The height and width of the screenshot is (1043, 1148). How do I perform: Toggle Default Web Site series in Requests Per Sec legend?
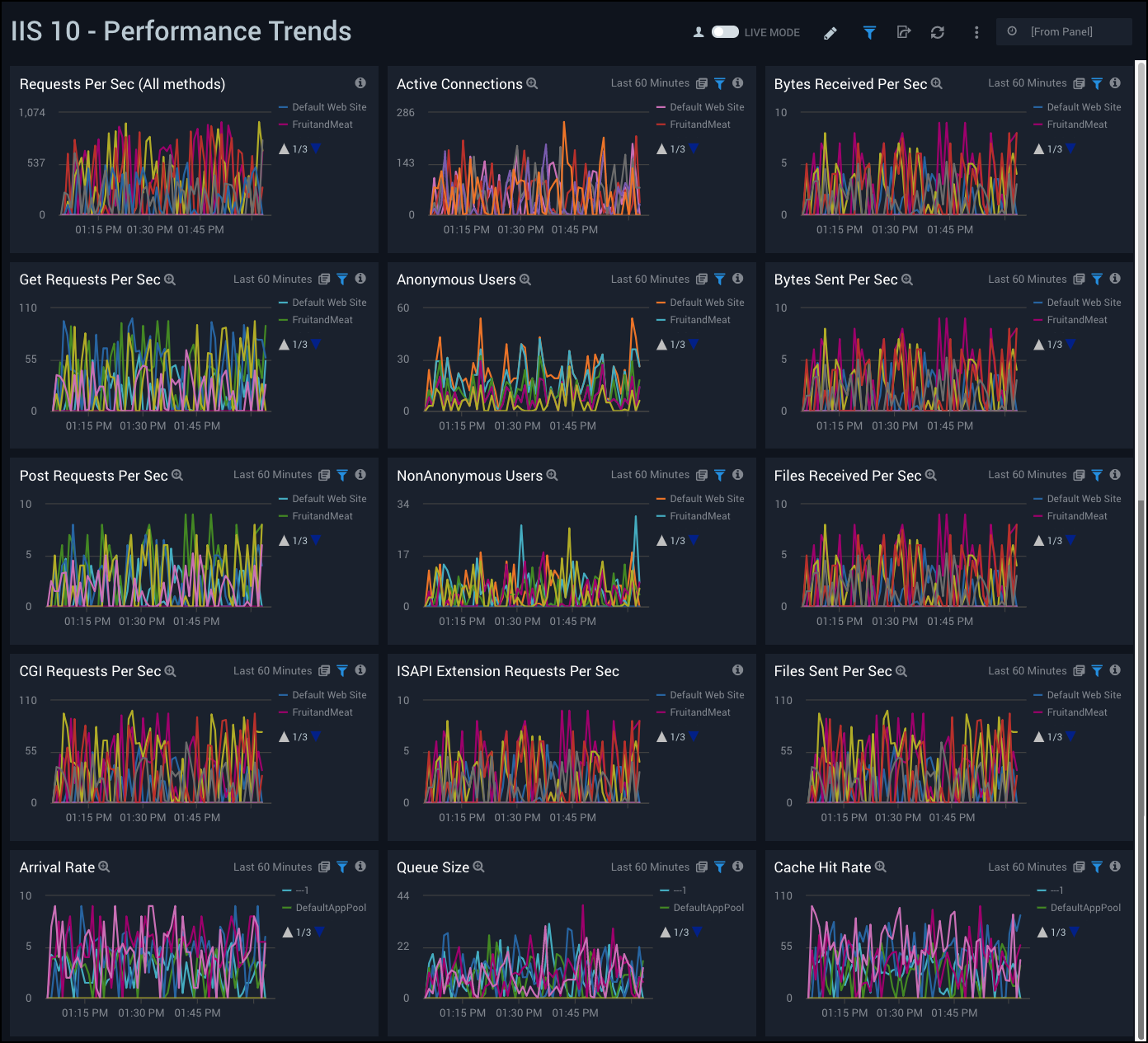coord(323,107)
